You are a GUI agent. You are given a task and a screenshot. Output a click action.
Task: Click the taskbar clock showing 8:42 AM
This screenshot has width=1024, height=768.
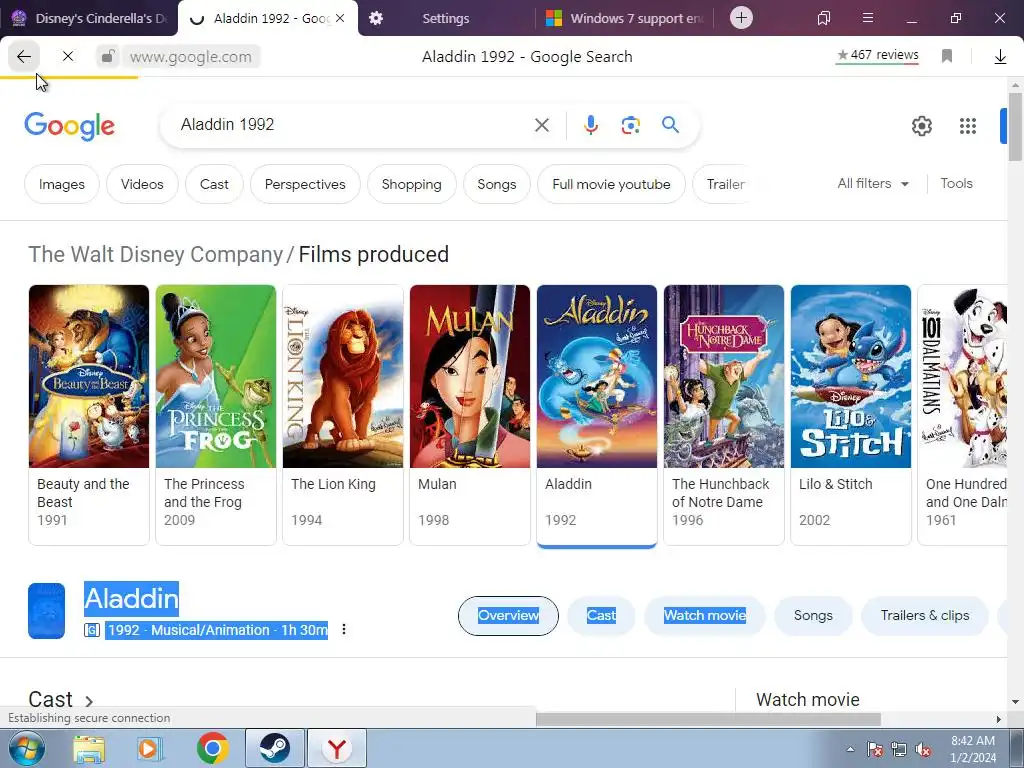click(x=973, y=749)
